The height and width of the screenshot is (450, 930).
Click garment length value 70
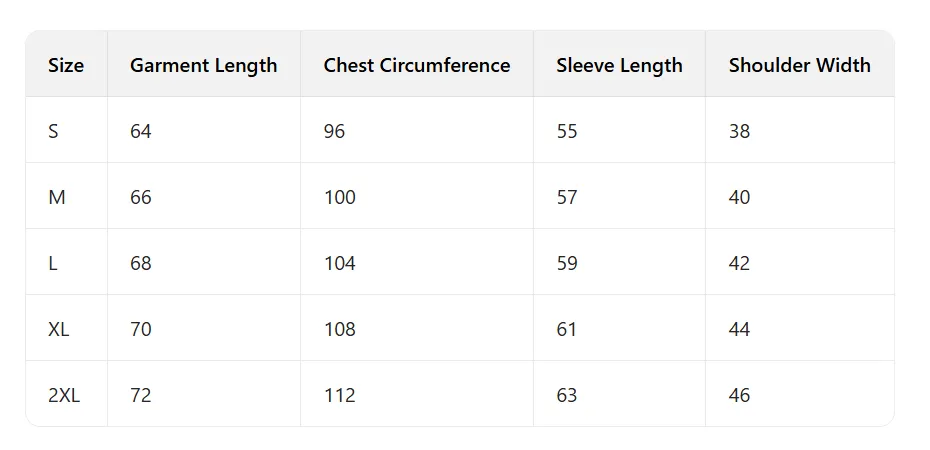pyautogui.click(x=141, y=329)
